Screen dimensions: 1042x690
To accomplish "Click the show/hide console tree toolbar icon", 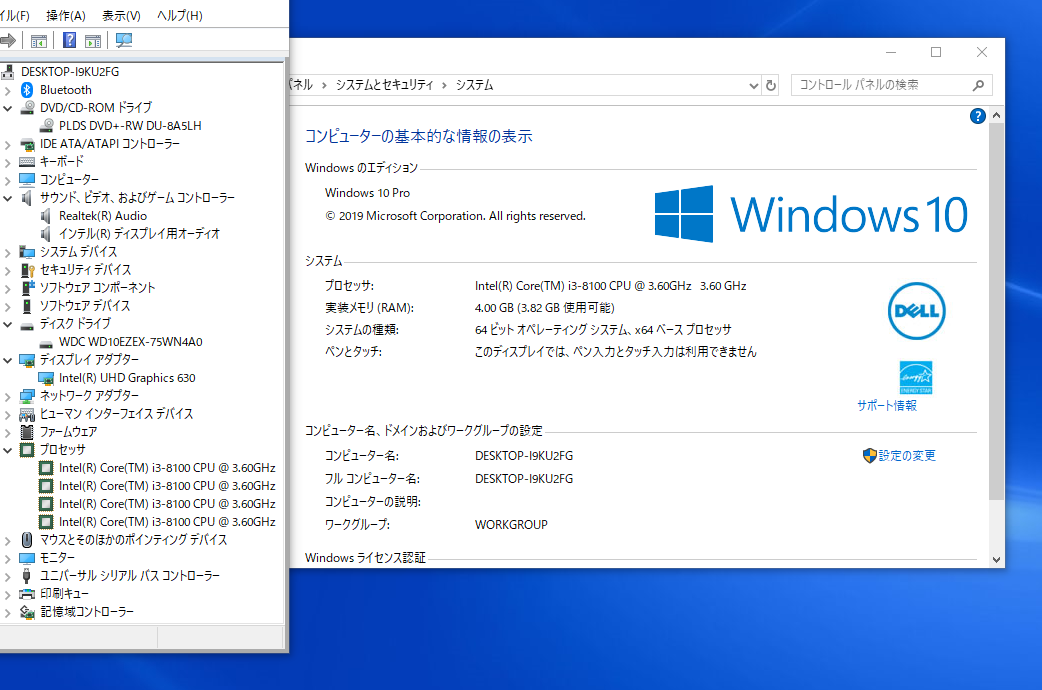I will (x=39, y=41).
